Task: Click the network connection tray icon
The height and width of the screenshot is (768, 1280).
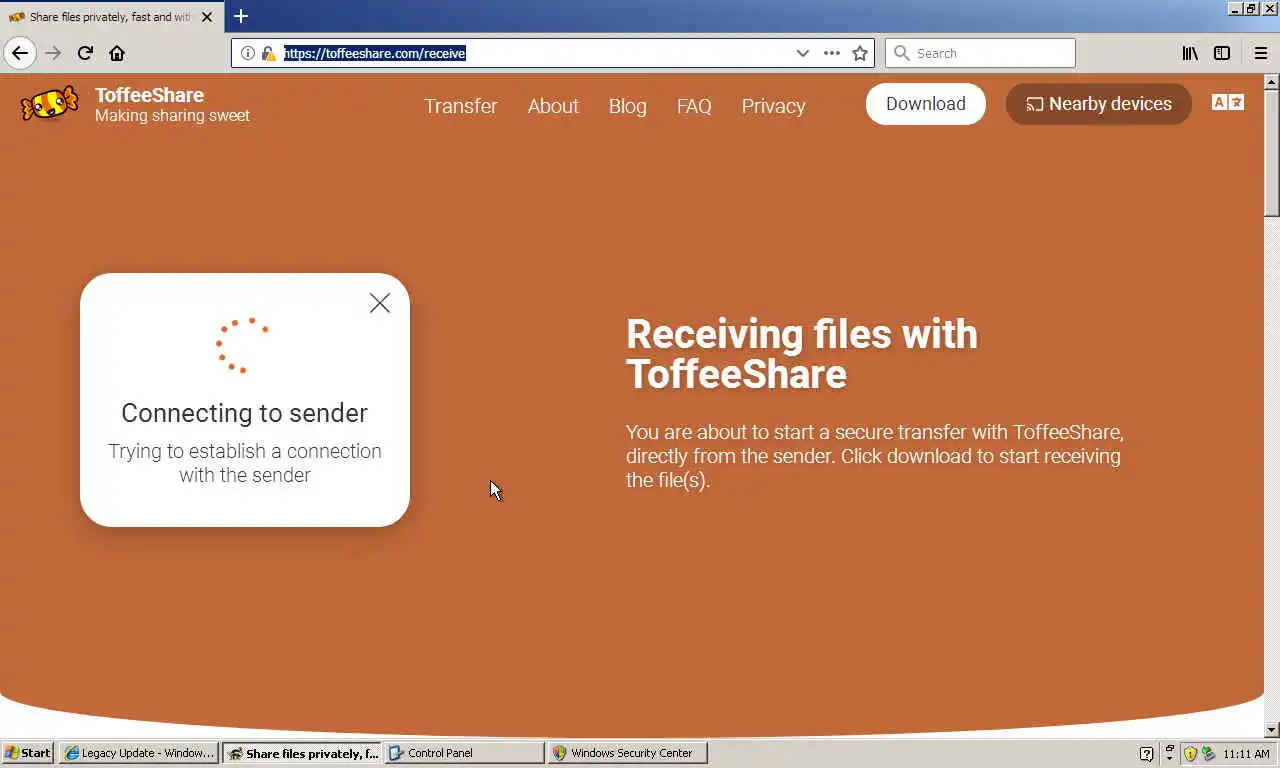Action: coord(1208,754)
